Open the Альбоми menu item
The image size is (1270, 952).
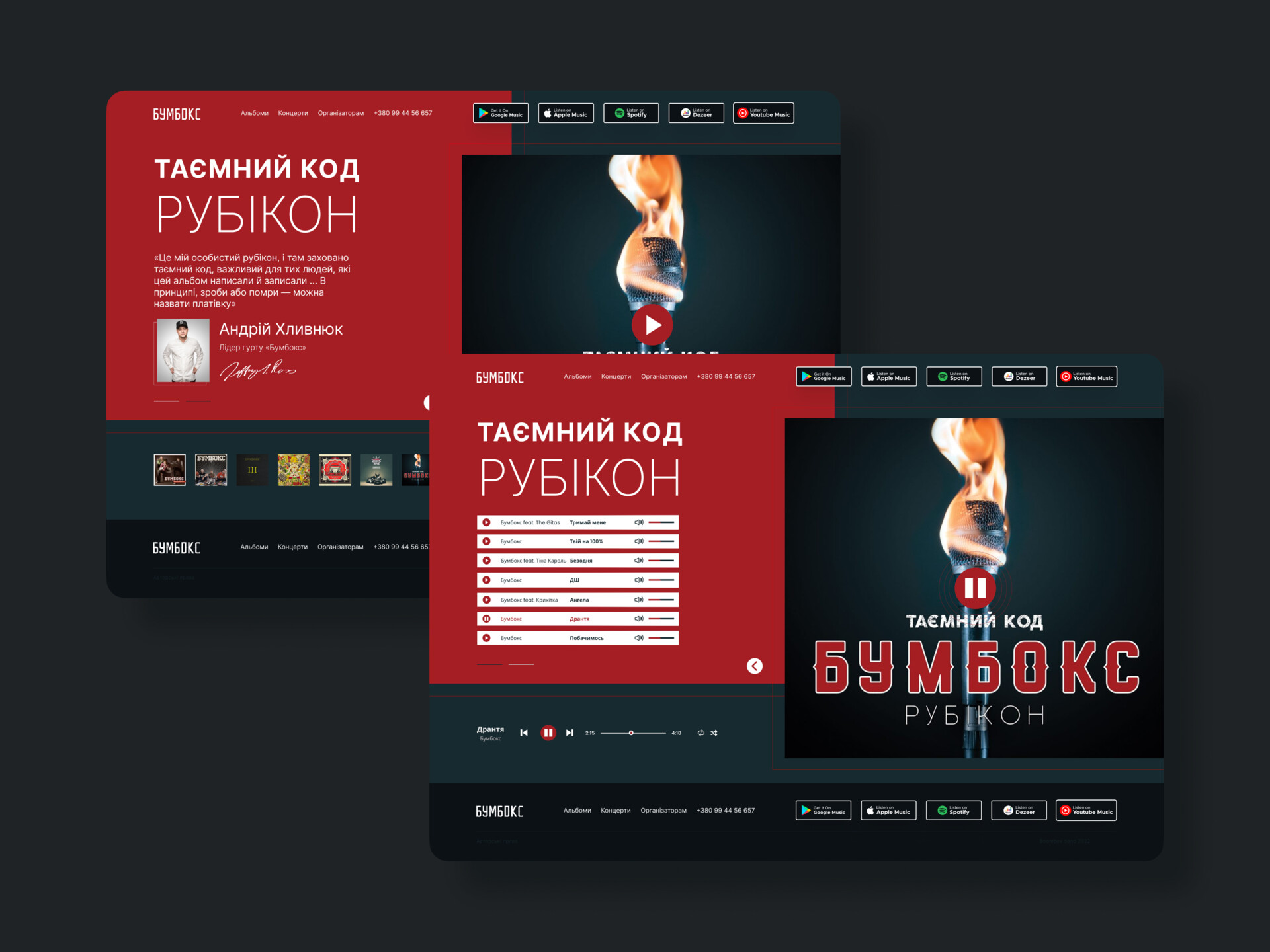(x=577, y=376)
